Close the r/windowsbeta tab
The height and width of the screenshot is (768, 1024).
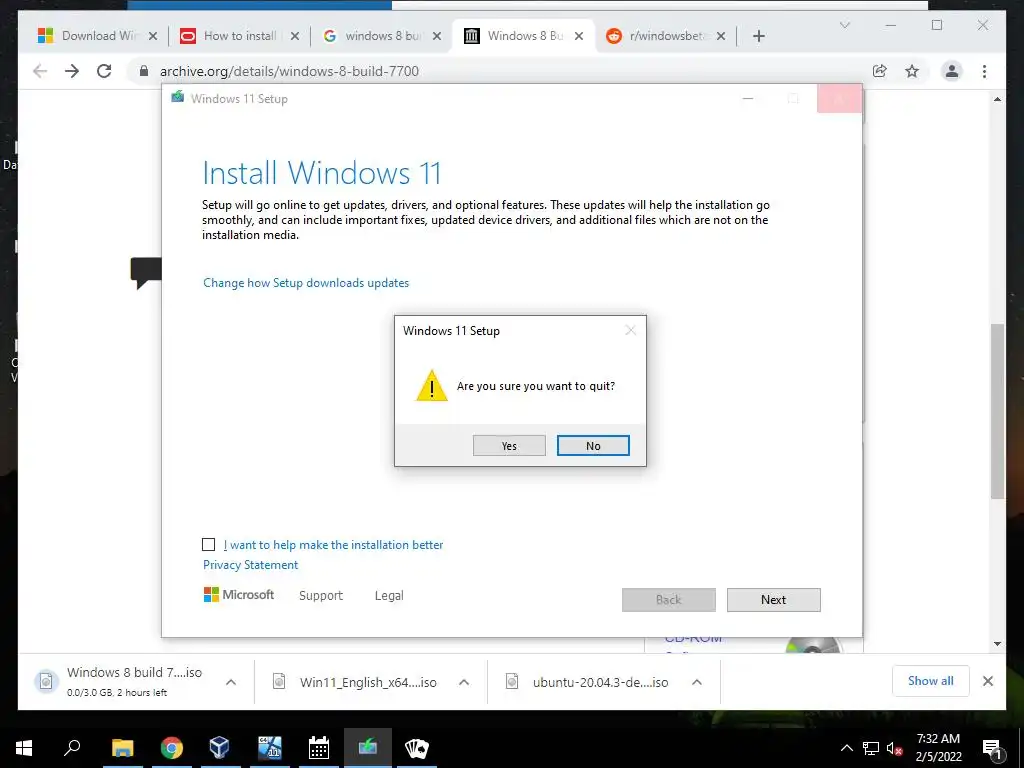721,36
